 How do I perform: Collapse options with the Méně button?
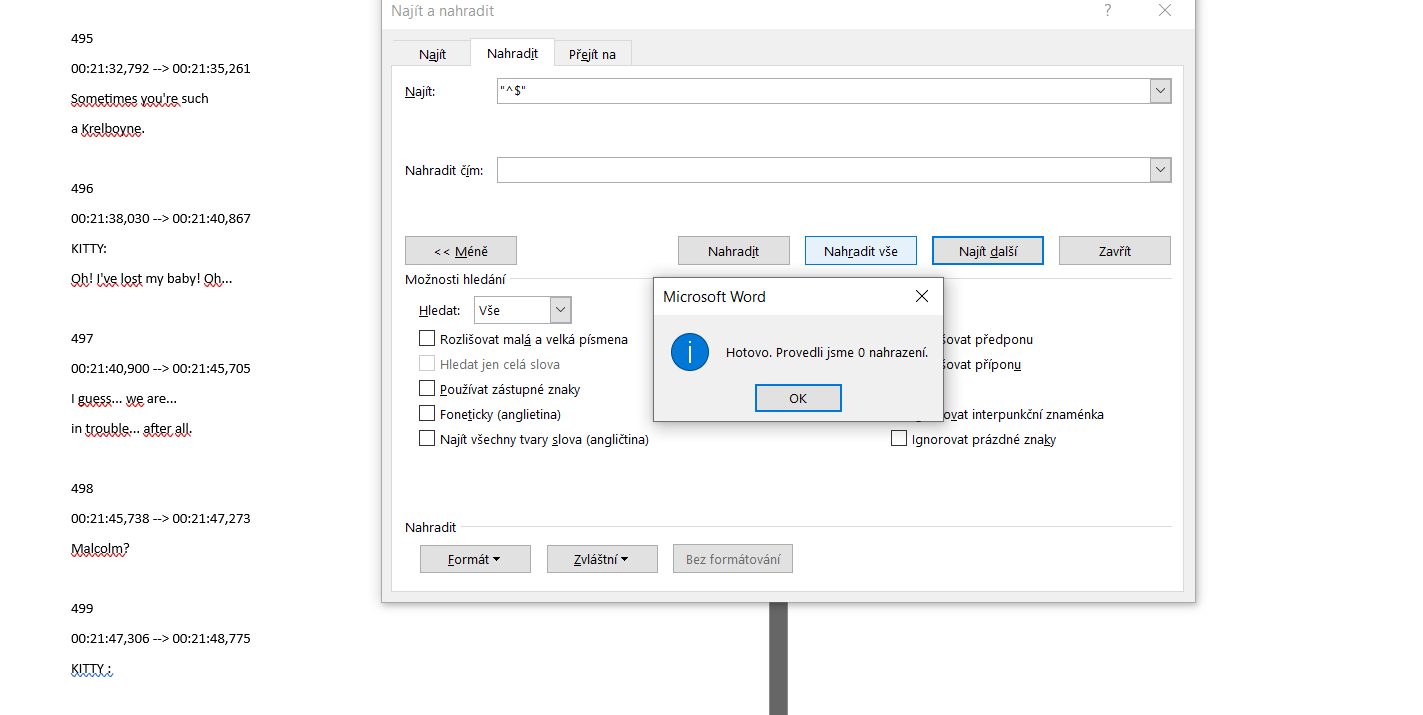[x=460, y=251]
